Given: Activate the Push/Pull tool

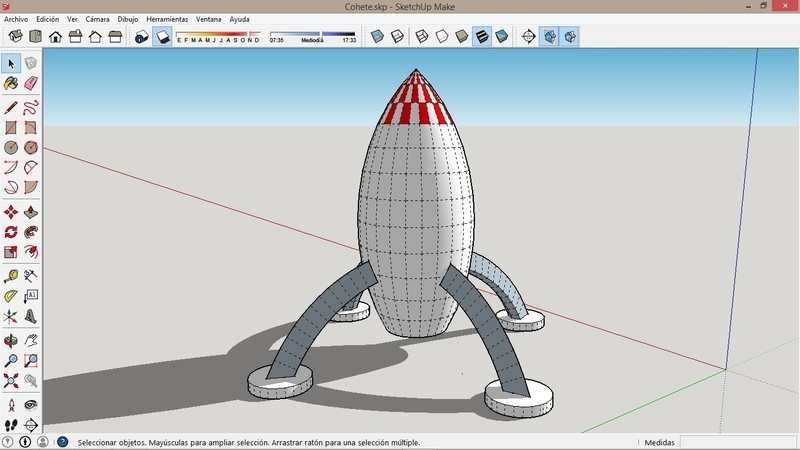Looking at the screenshot, I should [x=31, y=212].
